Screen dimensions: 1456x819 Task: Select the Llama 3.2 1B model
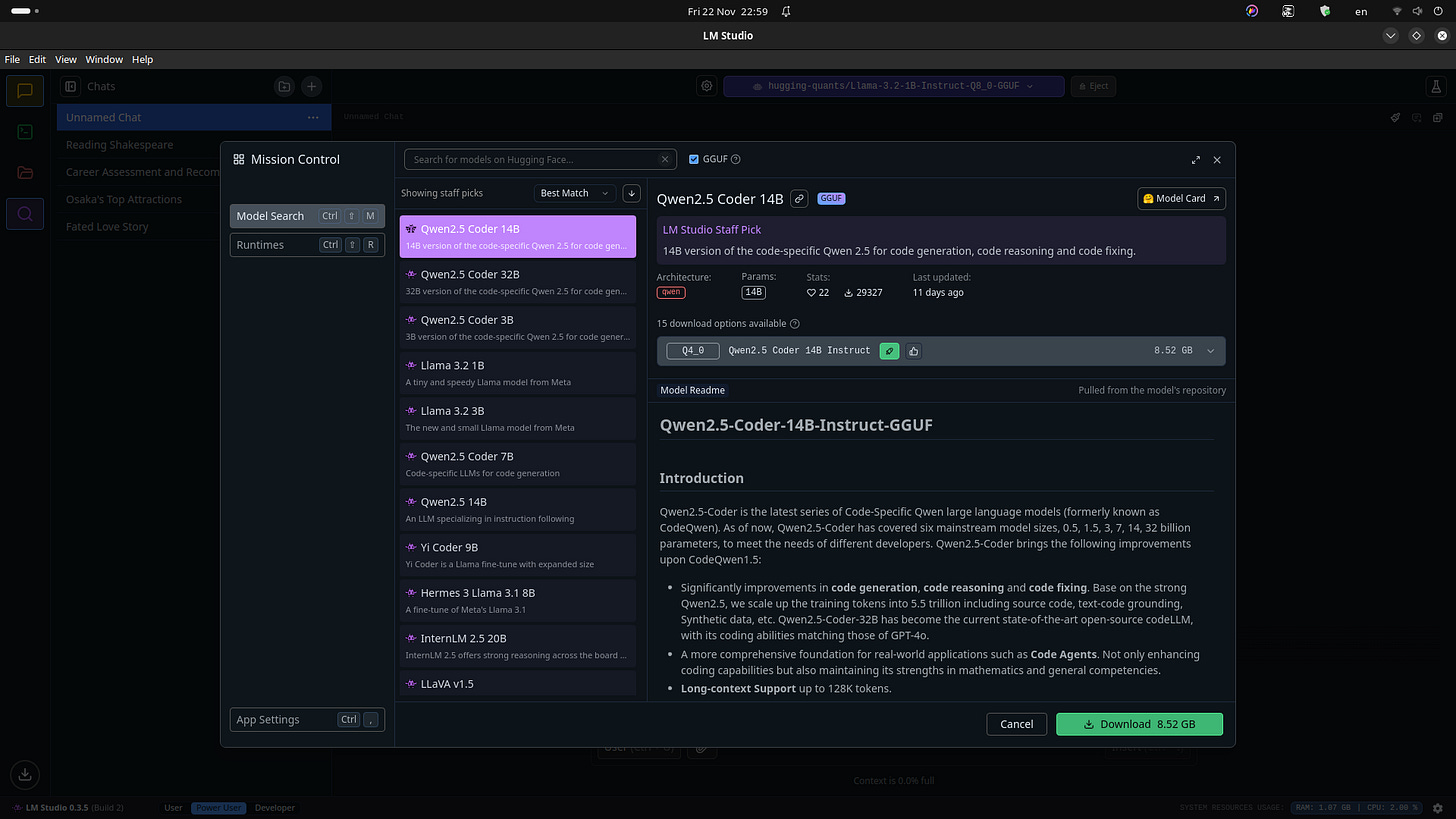(517, 373)
